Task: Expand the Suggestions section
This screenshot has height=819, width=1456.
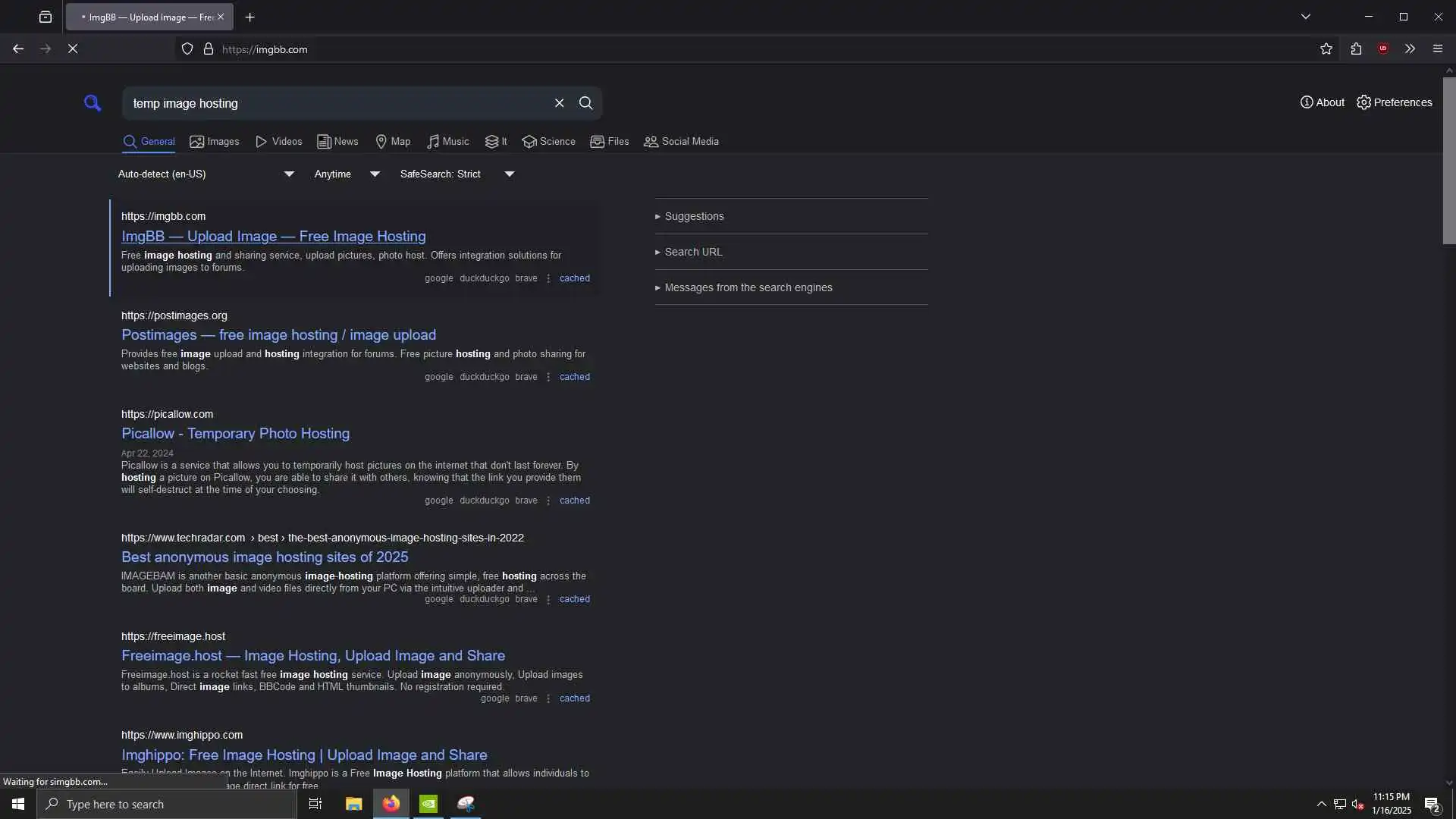Action: click(x=694, y=217)
